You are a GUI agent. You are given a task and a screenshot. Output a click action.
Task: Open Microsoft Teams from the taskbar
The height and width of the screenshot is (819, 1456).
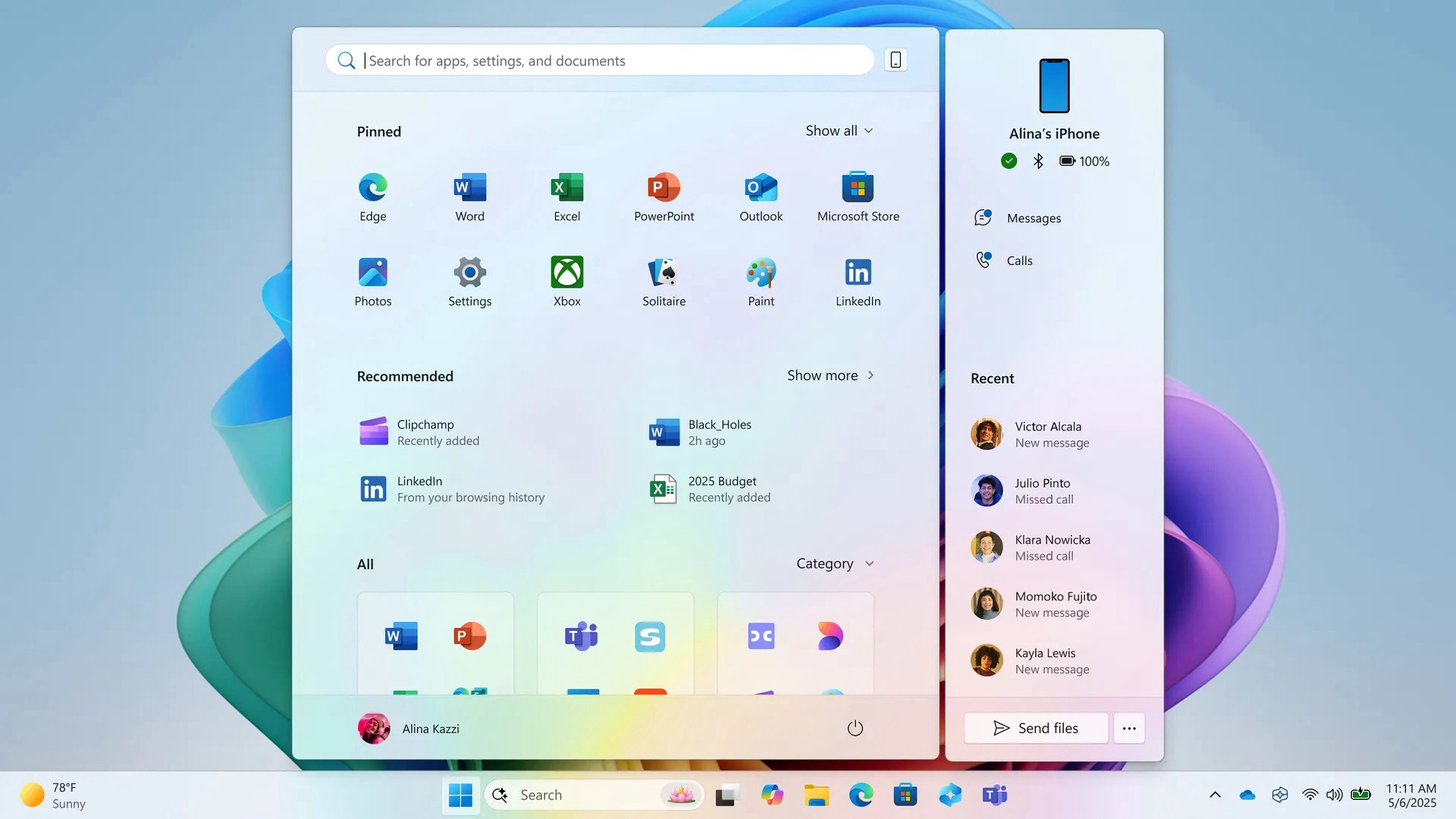(994, 795)
